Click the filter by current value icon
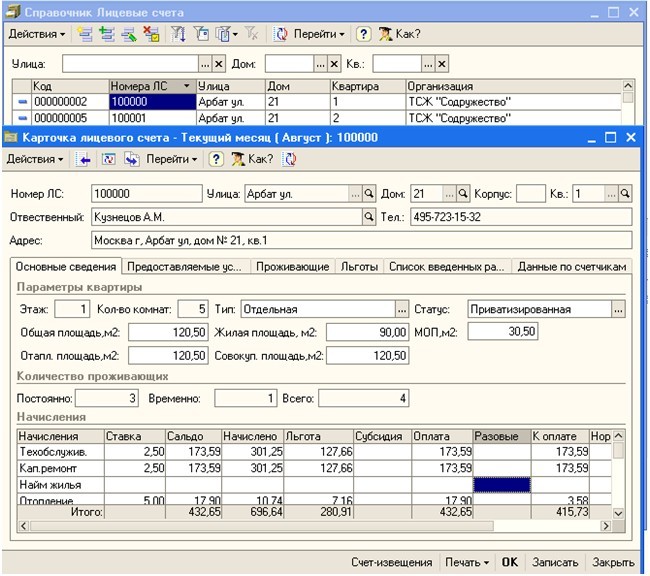 click(x=201, y=34)
